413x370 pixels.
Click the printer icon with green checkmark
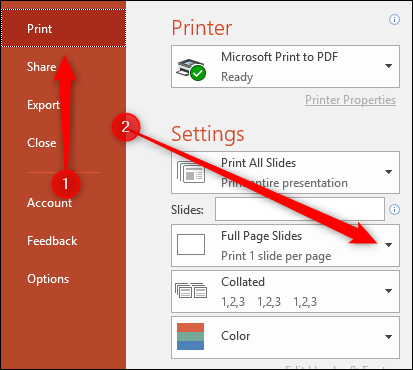click(191, 70)
